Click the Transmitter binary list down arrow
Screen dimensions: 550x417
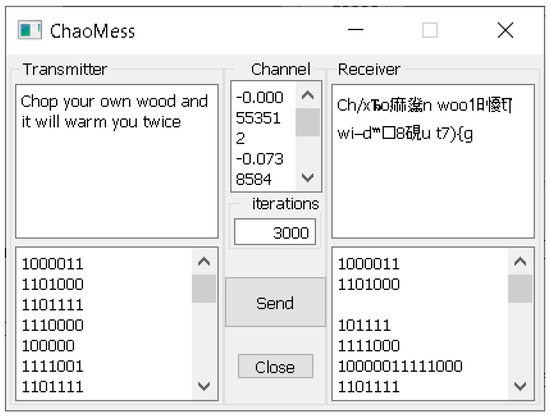[204, 386]
